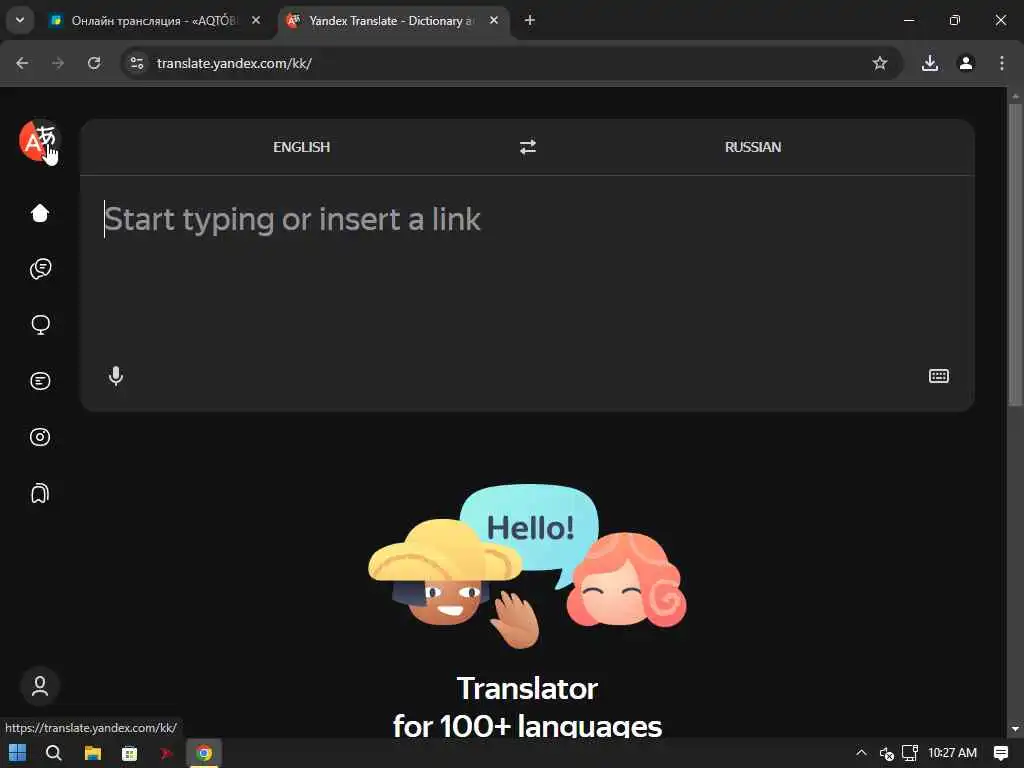This screenshot has height=768, width=1024.
Task: Open the red arrow app in taskbar
Action: click(167, 753)
